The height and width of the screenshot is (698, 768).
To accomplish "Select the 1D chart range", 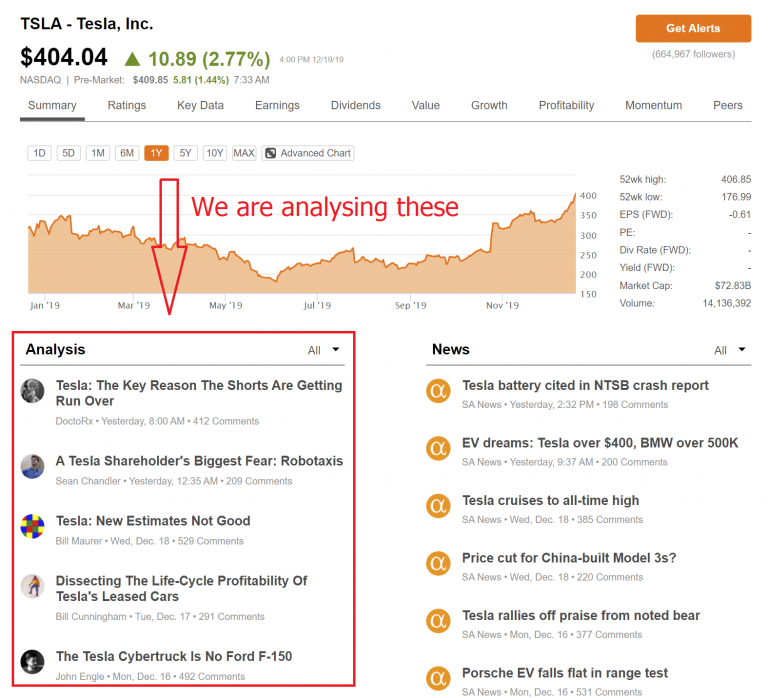I will pyautogui.click(x=39, y=153).
